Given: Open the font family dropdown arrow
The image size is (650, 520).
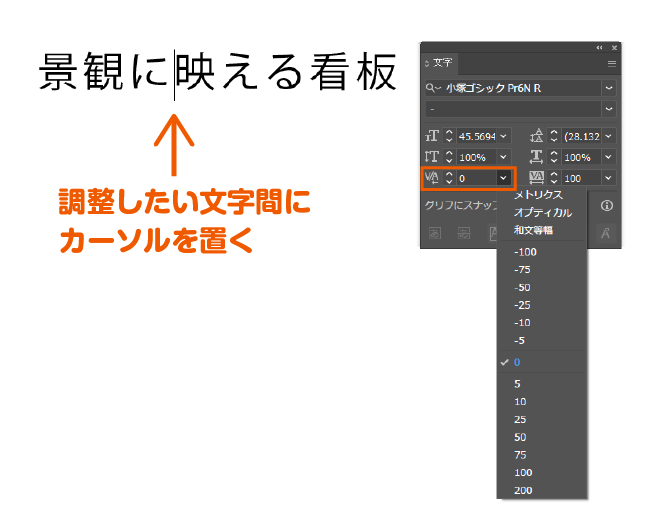Looking at the screenshot, I should pyautogui.click(x=609, y=88).
